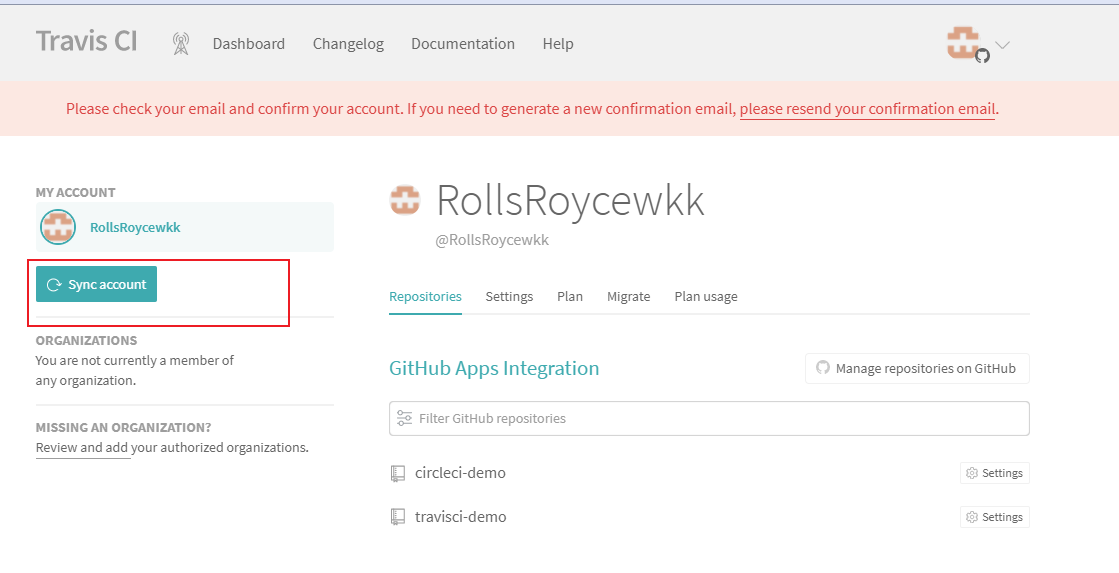This screenshot has height=573, width=1119.
Task: Click the repo icon beside circleci-demo
Action: [398, 473]
